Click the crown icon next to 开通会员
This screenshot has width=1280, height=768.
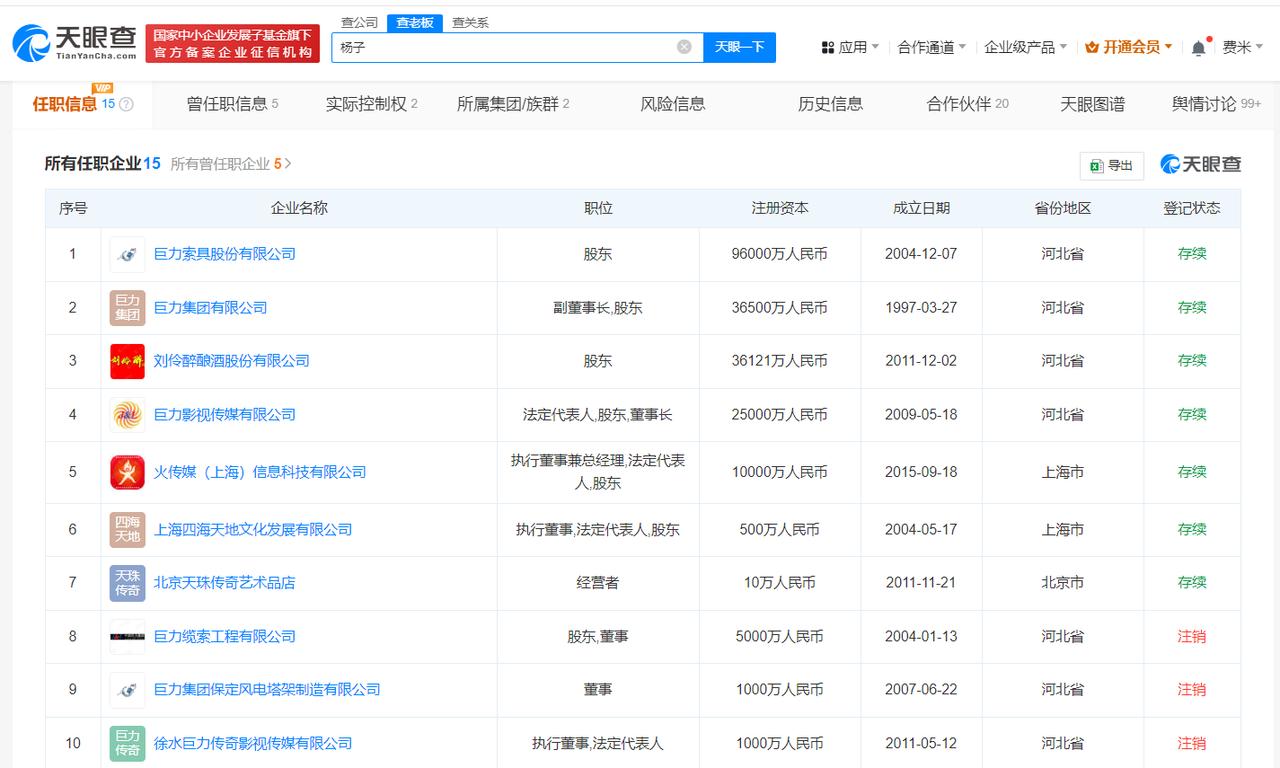1092,47
